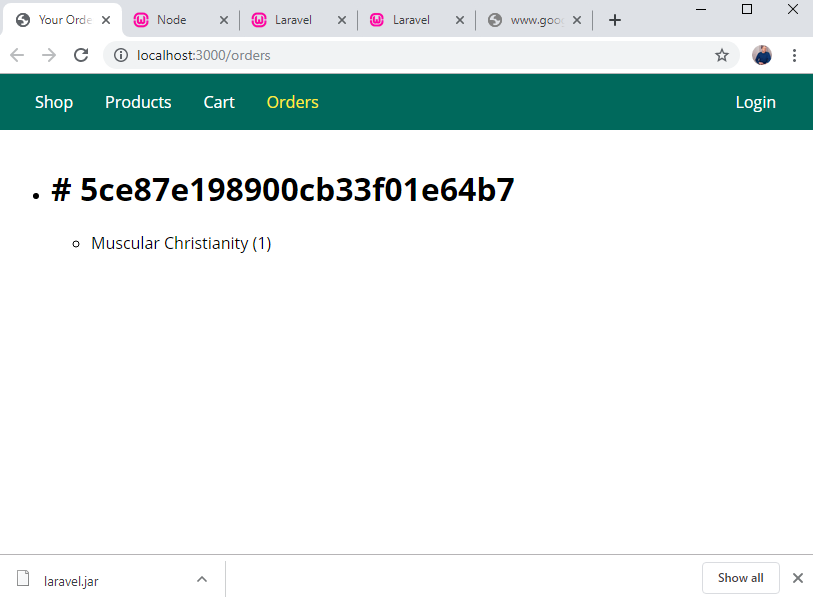
Task: Dismiss the downloads bar
Action: (x=797, y=578)
